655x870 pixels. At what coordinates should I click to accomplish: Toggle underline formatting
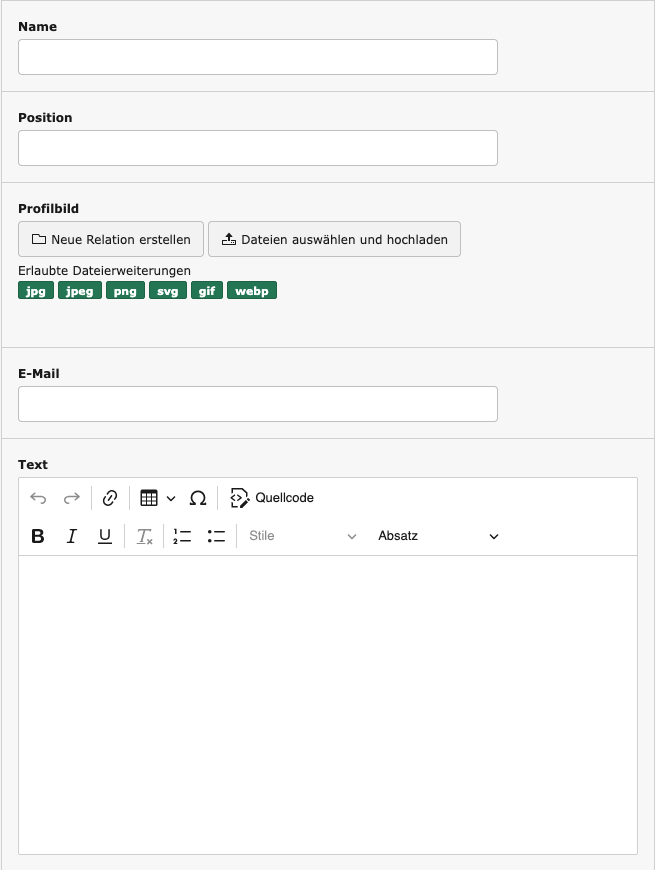point(105,536)
